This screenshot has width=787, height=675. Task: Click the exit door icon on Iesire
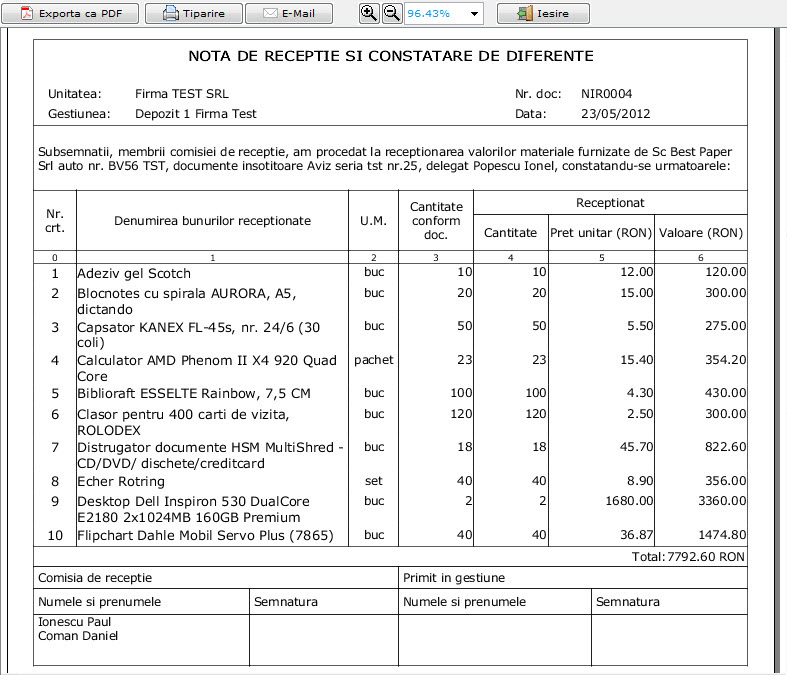[x=525, y=14]
